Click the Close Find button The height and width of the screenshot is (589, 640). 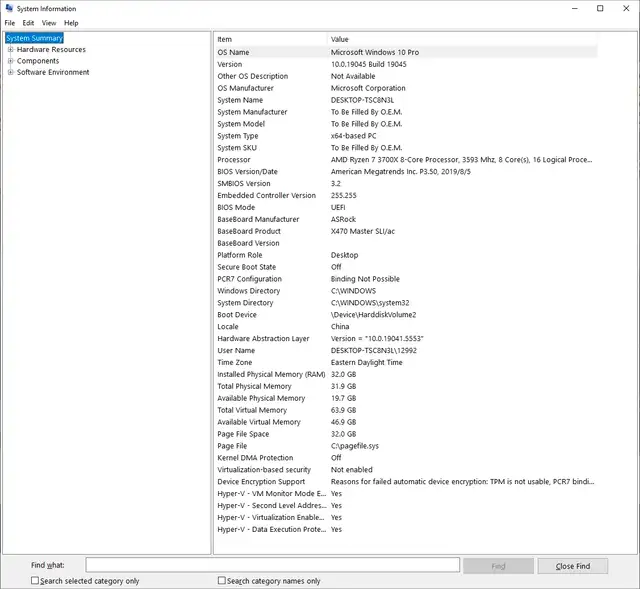tap(573, 566)
